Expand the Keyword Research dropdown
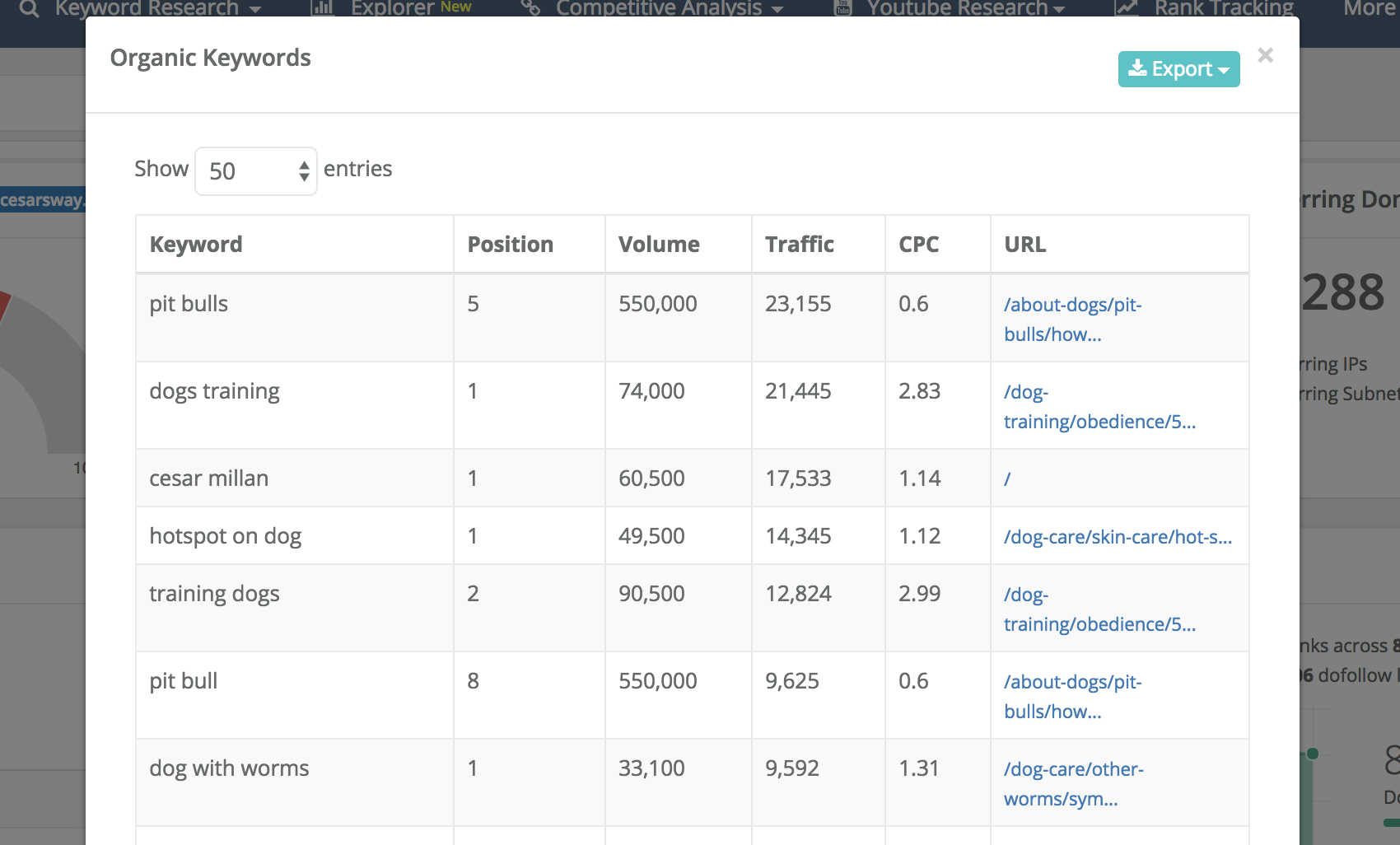Image resolution: width=1400 pixels, height=845 pixels. point(254,10)
